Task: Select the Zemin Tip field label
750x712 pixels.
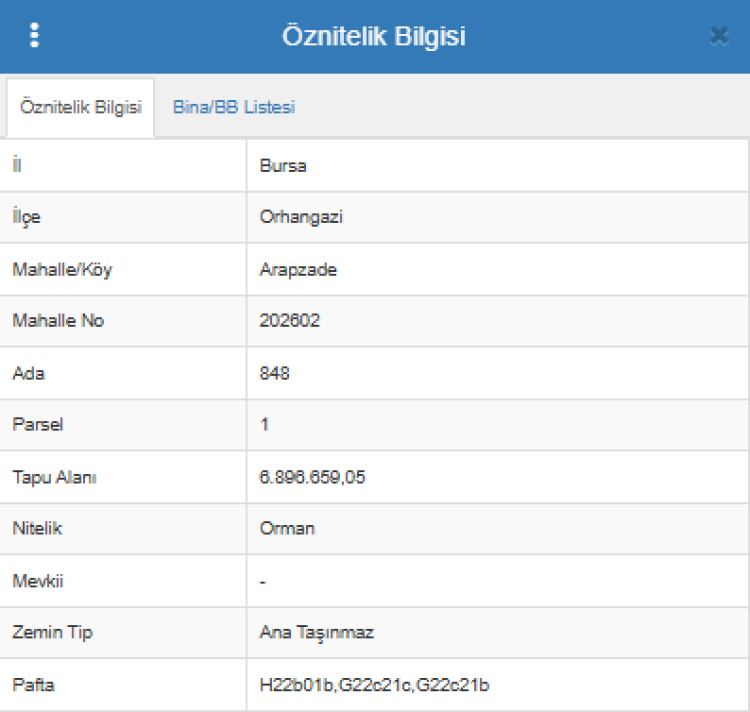Action: [x=53, y=633]
